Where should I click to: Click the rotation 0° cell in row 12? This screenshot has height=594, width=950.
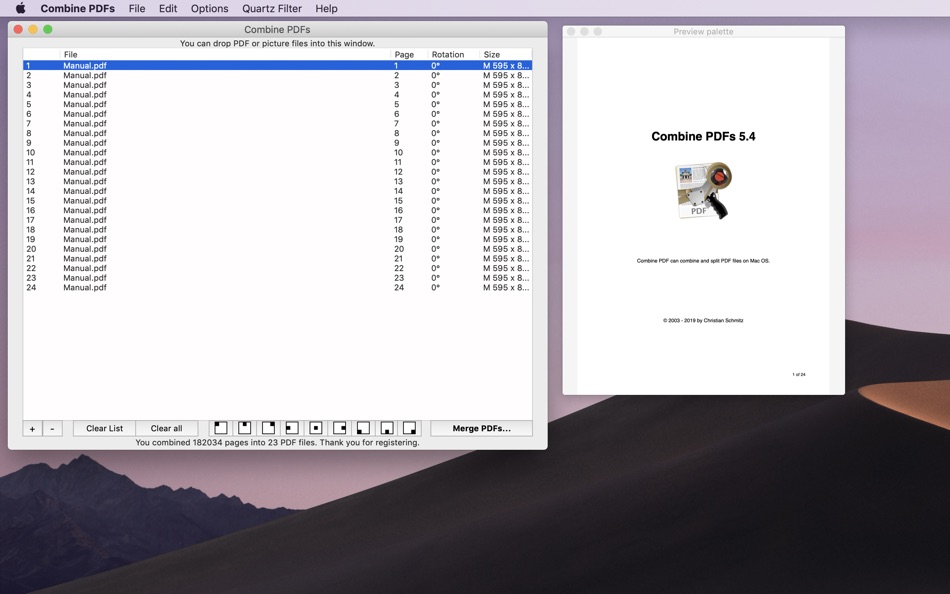(436, 172)
